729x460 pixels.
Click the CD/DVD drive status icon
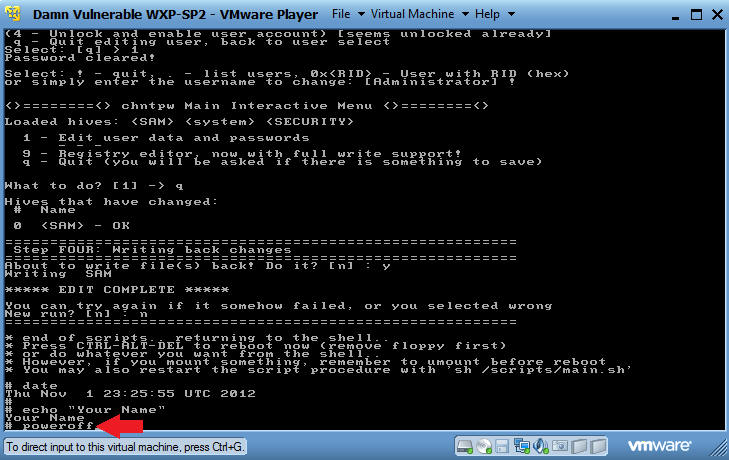click(484, 447)
